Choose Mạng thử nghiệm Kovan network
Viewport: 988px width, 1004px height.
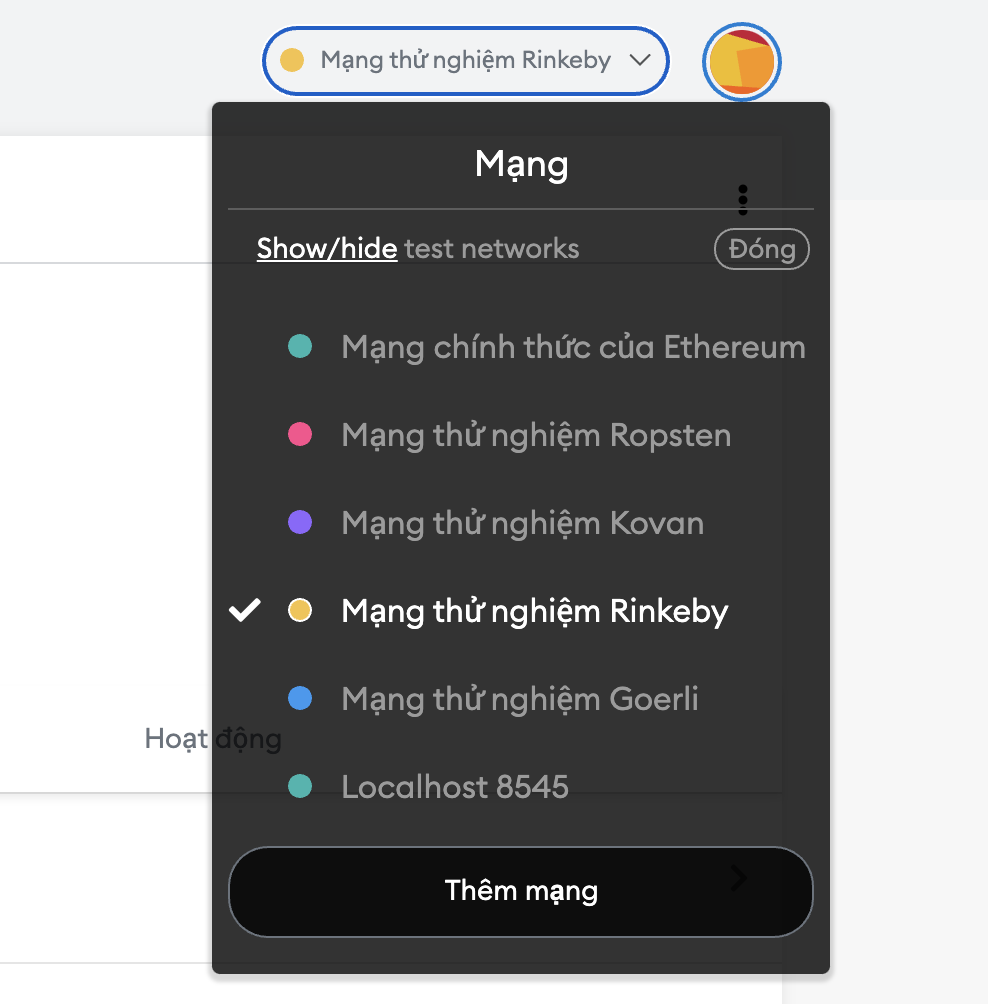(x=521, y=522)
